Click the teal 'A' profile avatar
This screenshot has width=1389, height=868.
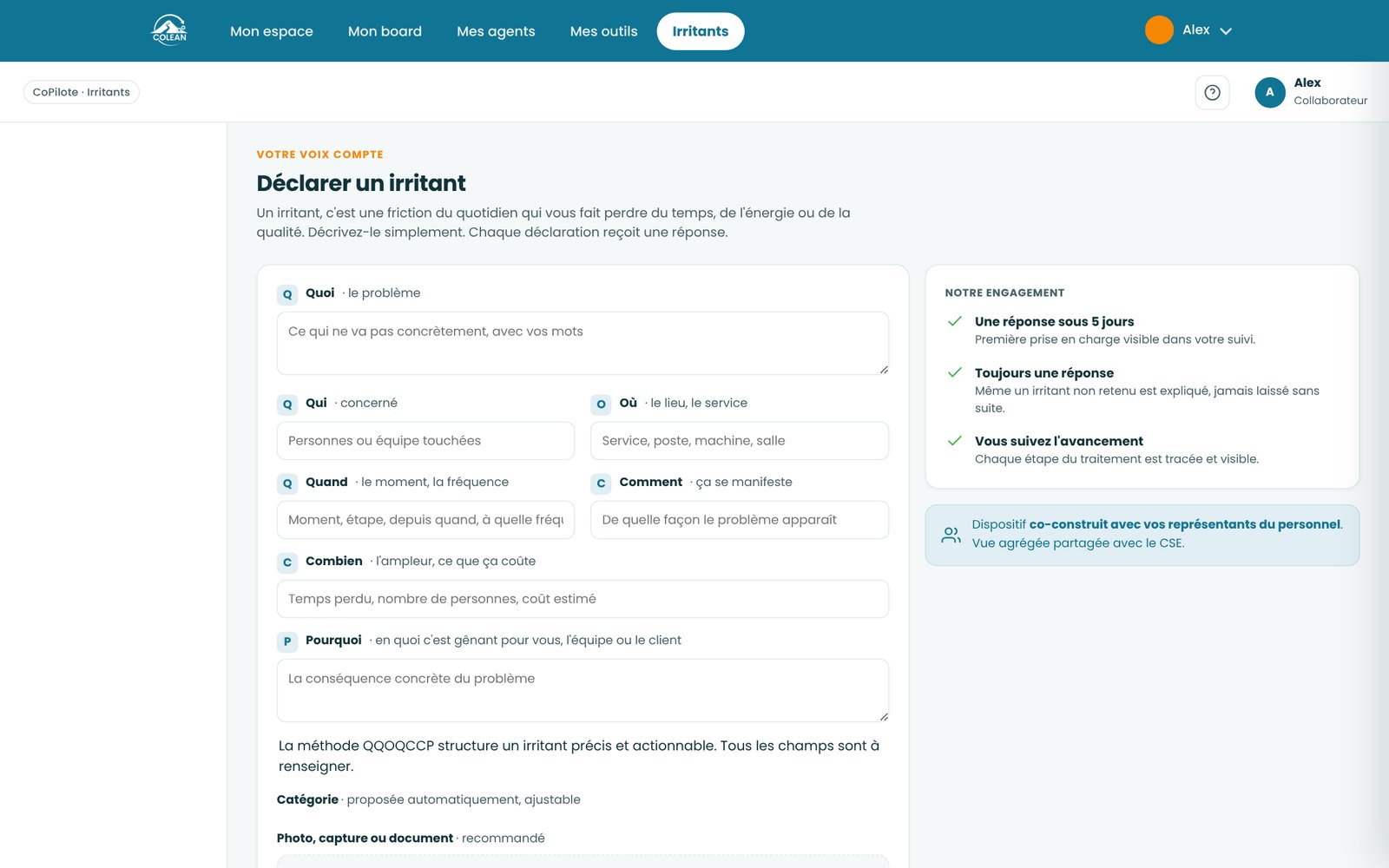click(x=1270, y=92)
